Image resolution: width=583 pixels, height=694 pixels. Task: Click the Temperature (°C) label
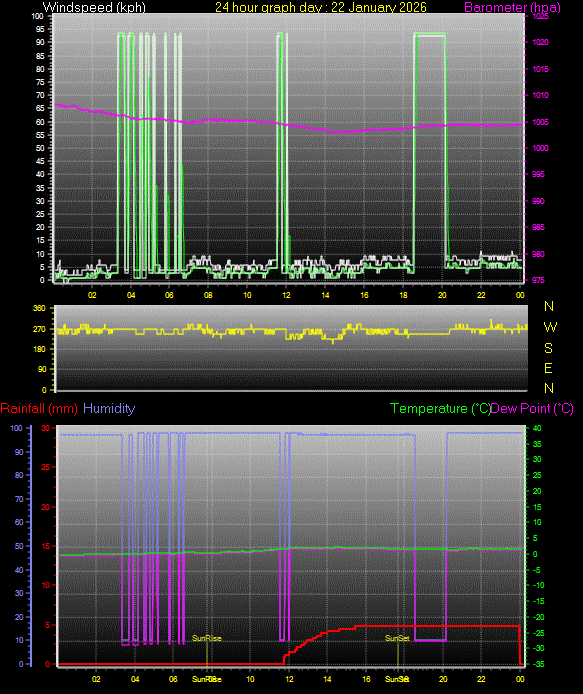[440, 409]
